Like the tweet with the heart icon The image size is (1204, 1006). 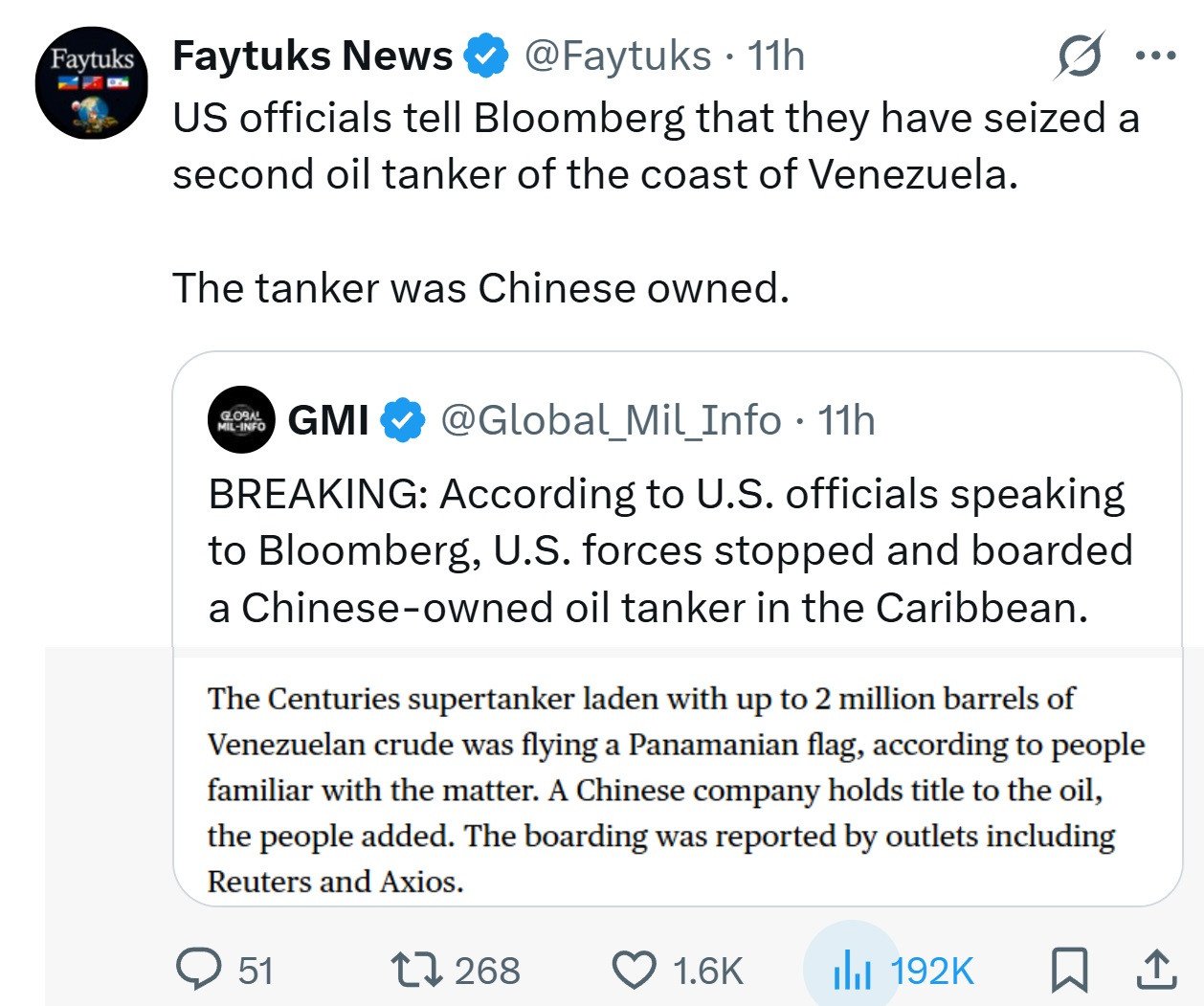[634, 969]
